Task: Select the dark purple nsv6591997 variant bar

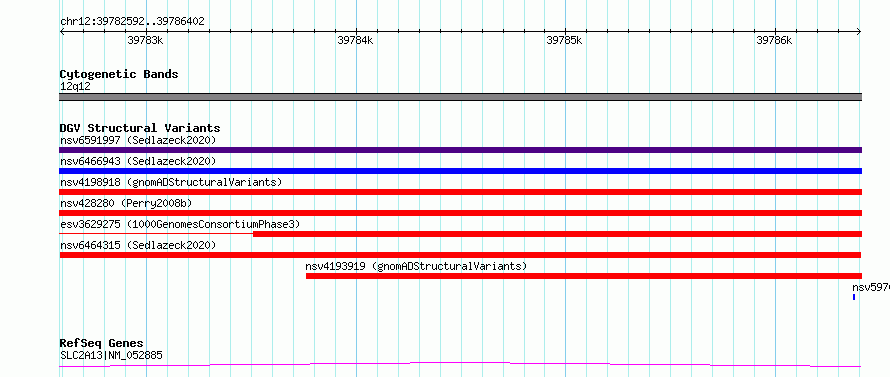Action: pos(460,150)
